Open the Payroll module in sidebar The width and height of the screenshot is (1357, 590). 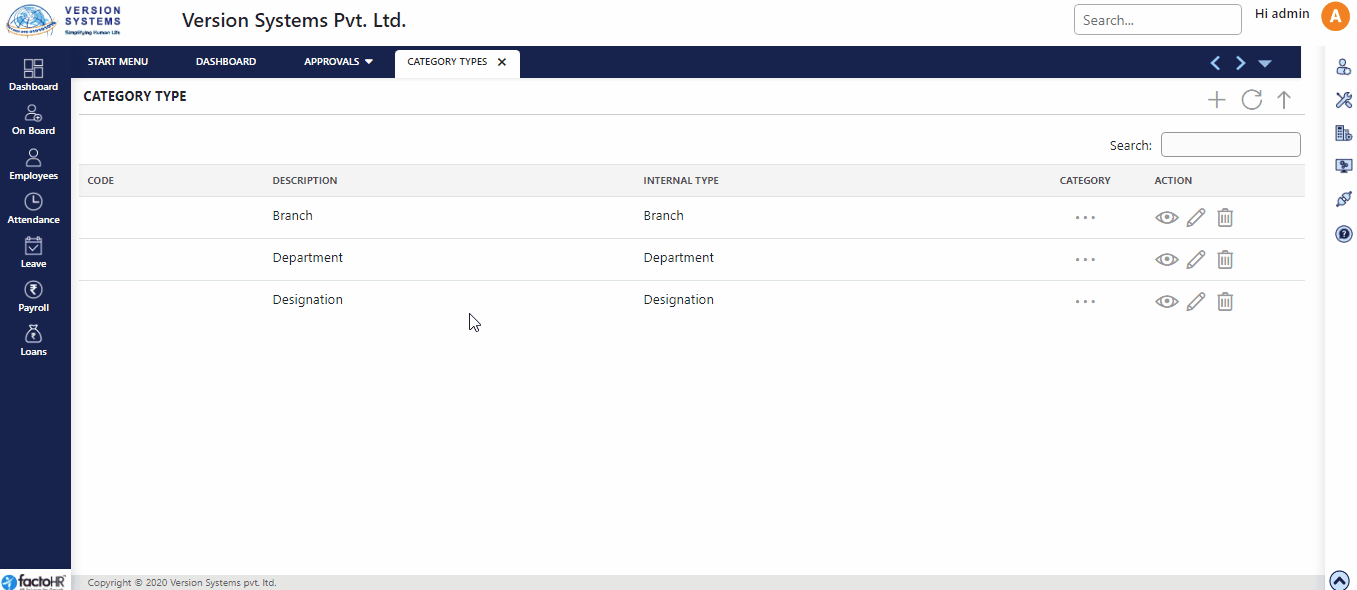(x=33, y=296)
